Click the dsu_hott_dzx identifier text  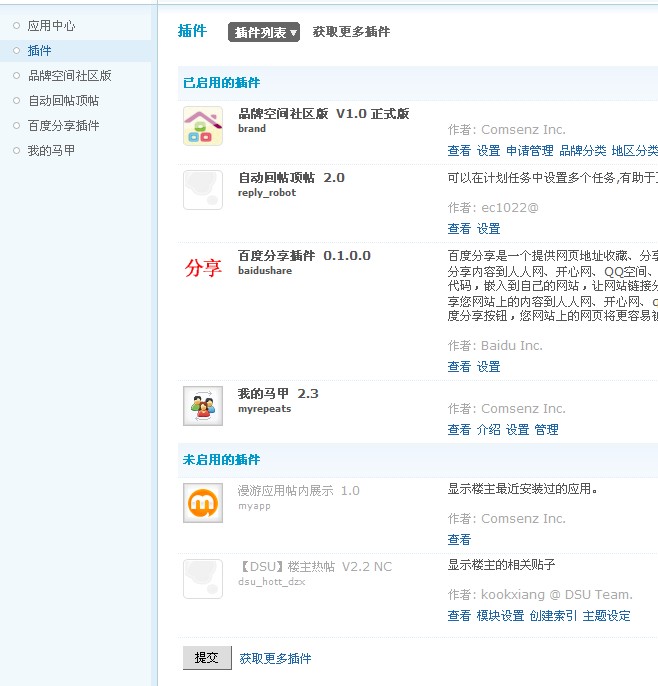[x=272, y=582]
